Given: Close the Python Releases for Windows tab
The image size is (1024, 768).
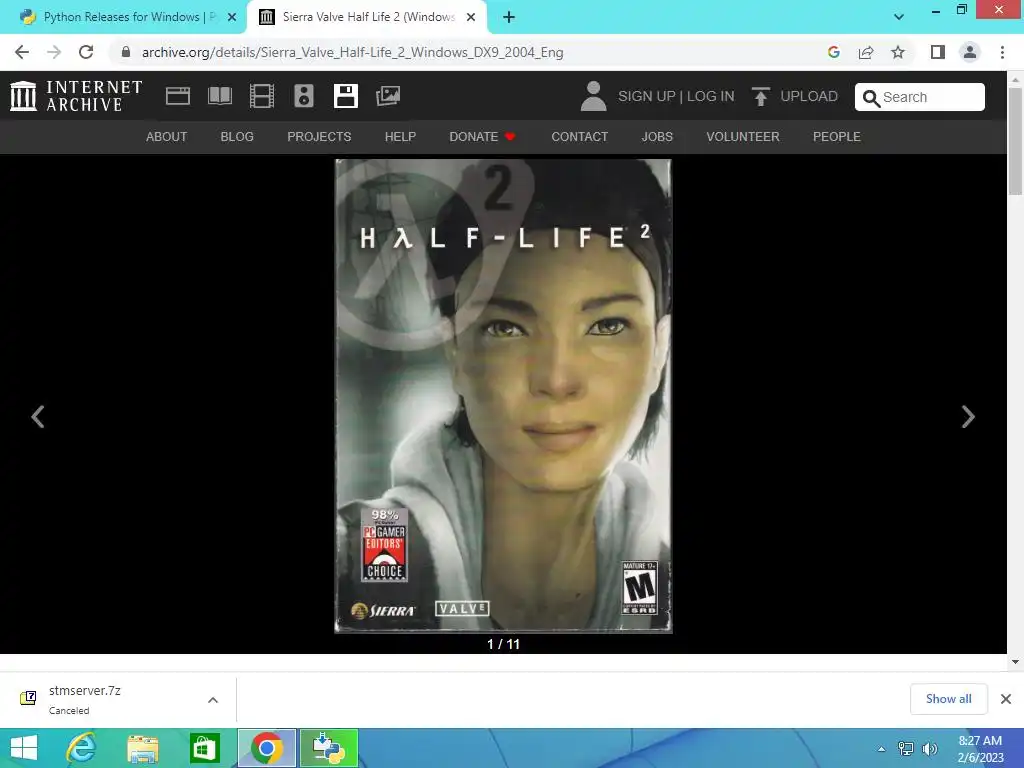Looking at the screenshot, I should pos(232,17).
